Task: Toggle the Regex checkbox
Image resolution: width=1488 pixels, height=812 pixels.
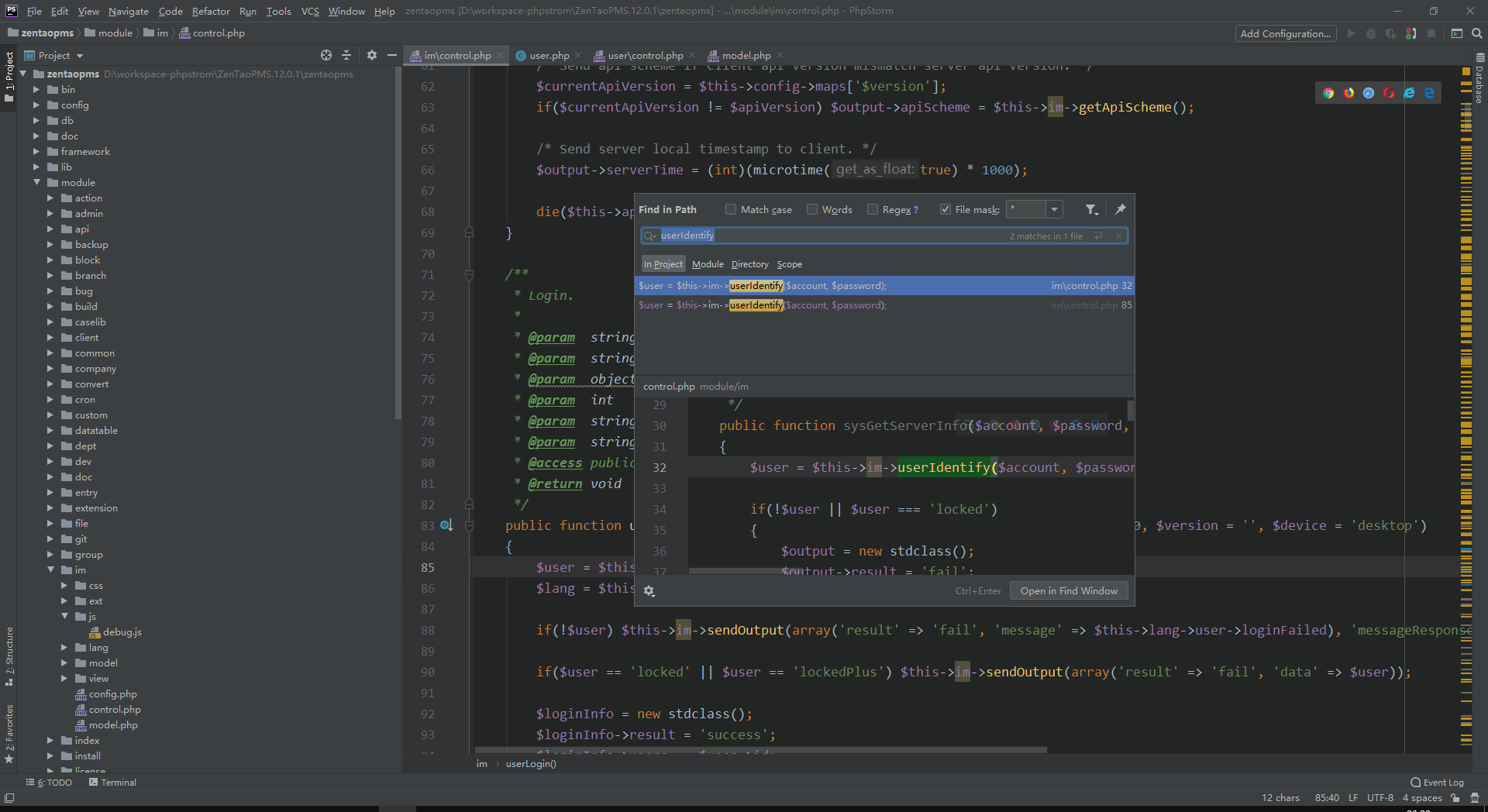Action: point(873,210)
